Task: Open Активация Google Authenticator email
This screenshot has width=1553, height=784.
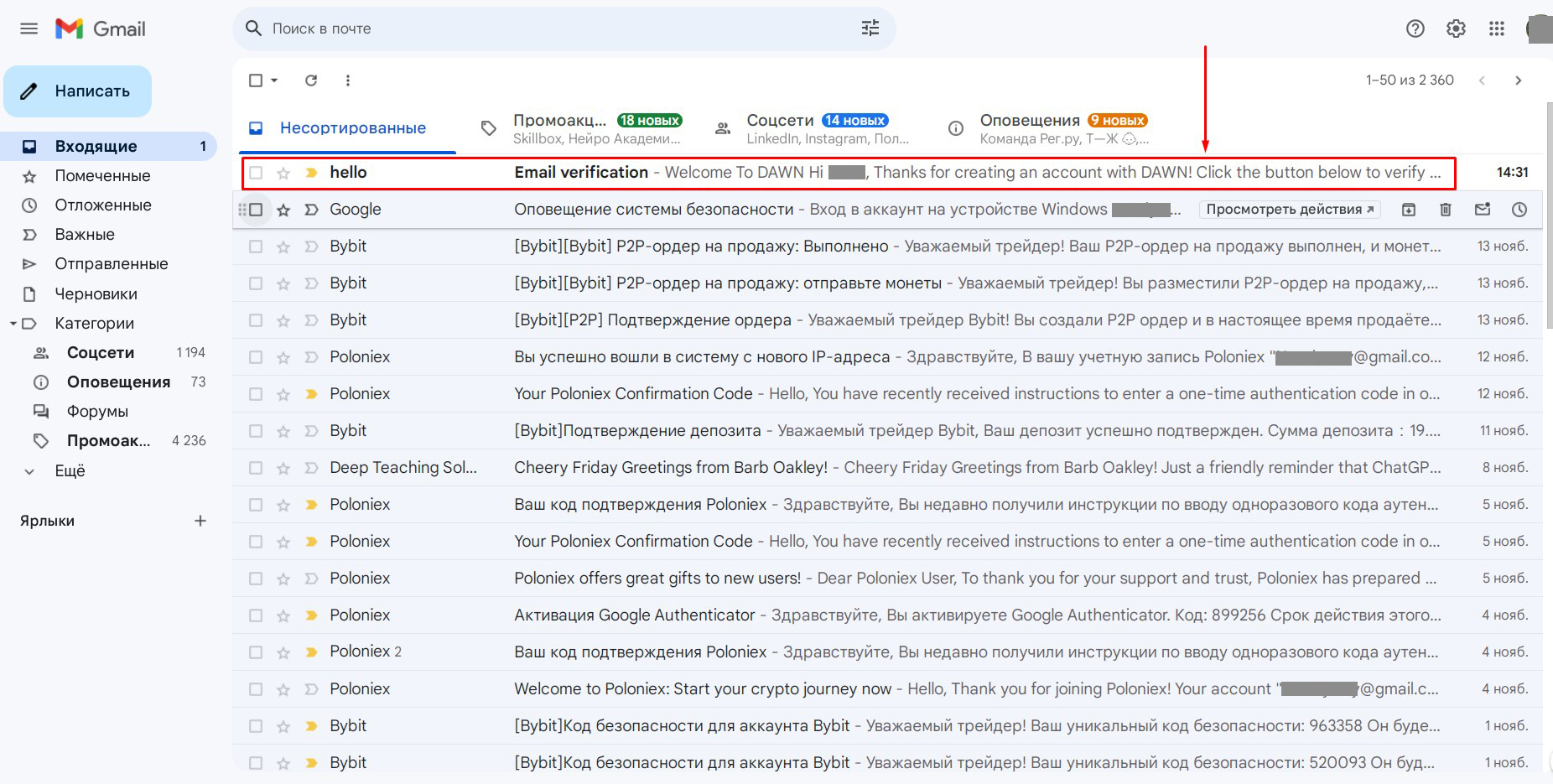Action: 887,615
